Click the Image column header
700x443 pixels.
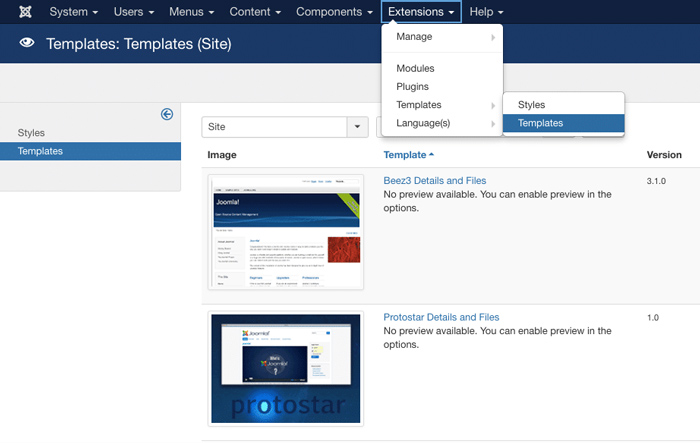222,155
